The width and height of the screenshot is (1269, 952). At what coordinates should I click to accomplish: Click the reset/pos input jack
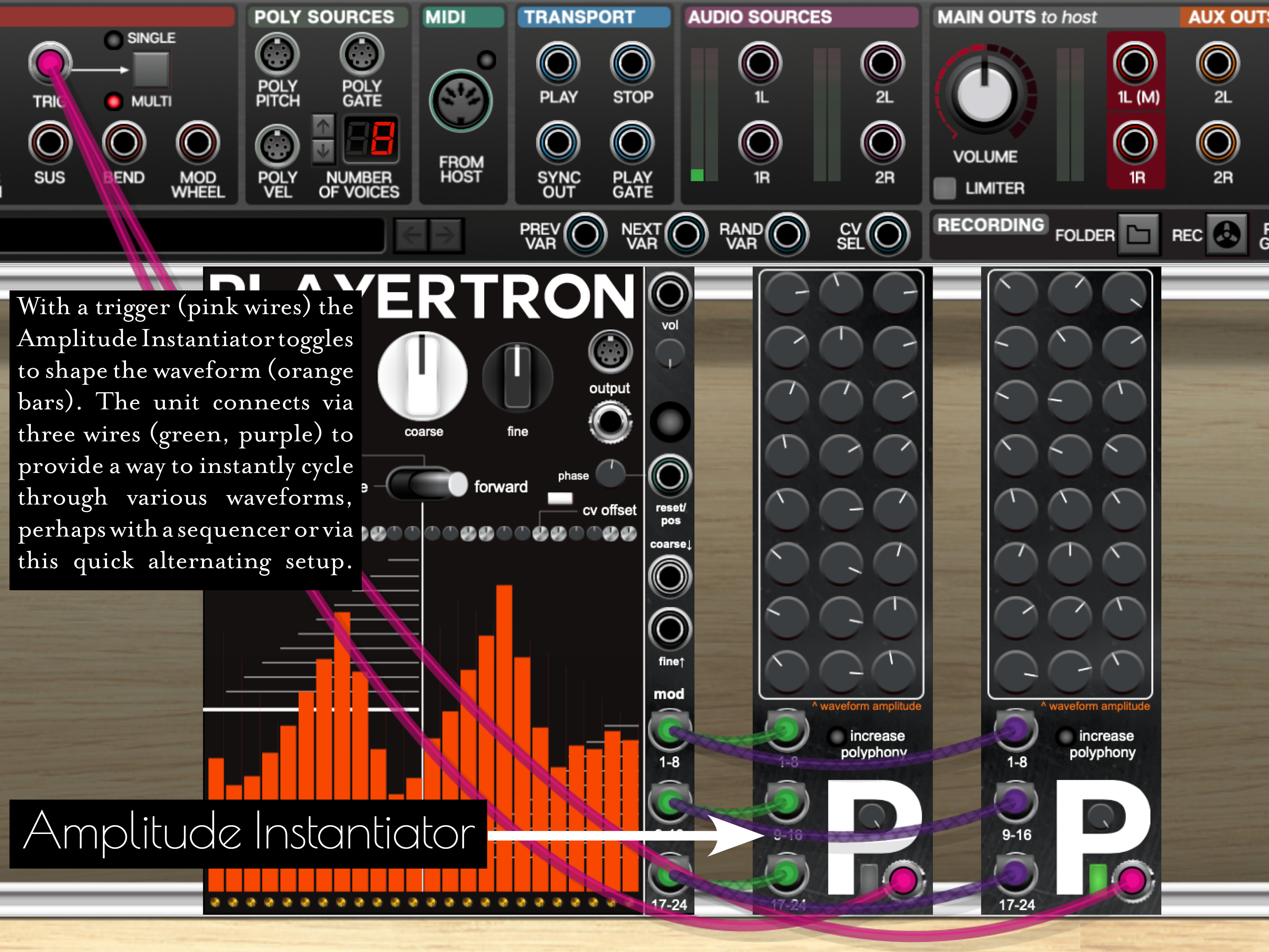(669, 476)
